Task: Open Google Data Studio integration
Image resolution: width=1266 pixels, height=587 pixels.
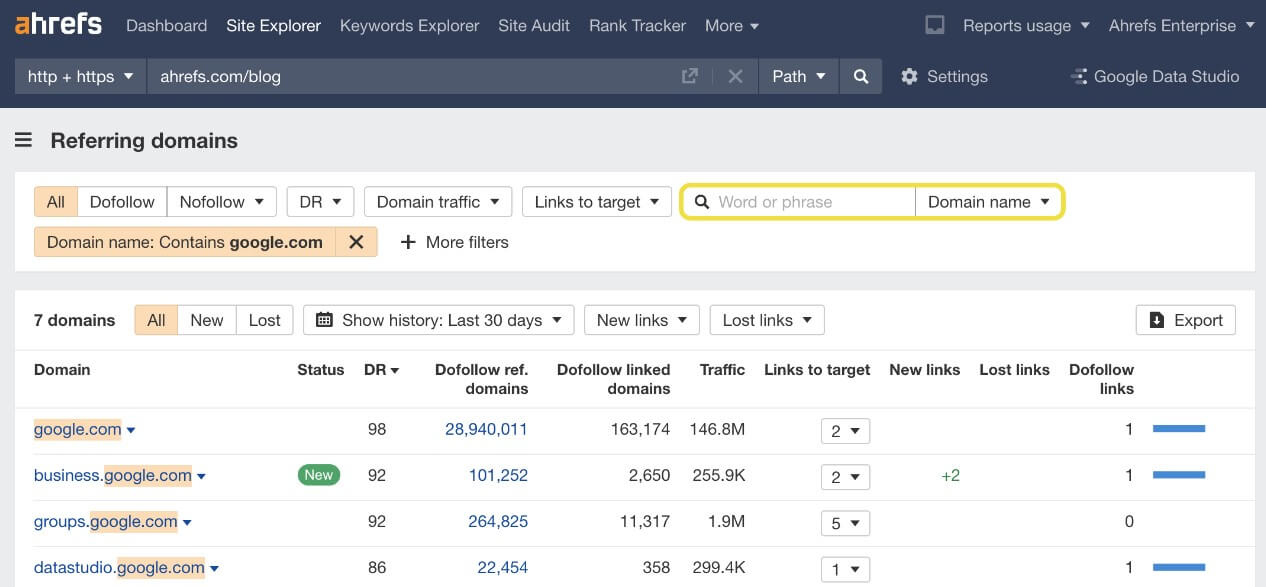Action: click(1155, 76)
